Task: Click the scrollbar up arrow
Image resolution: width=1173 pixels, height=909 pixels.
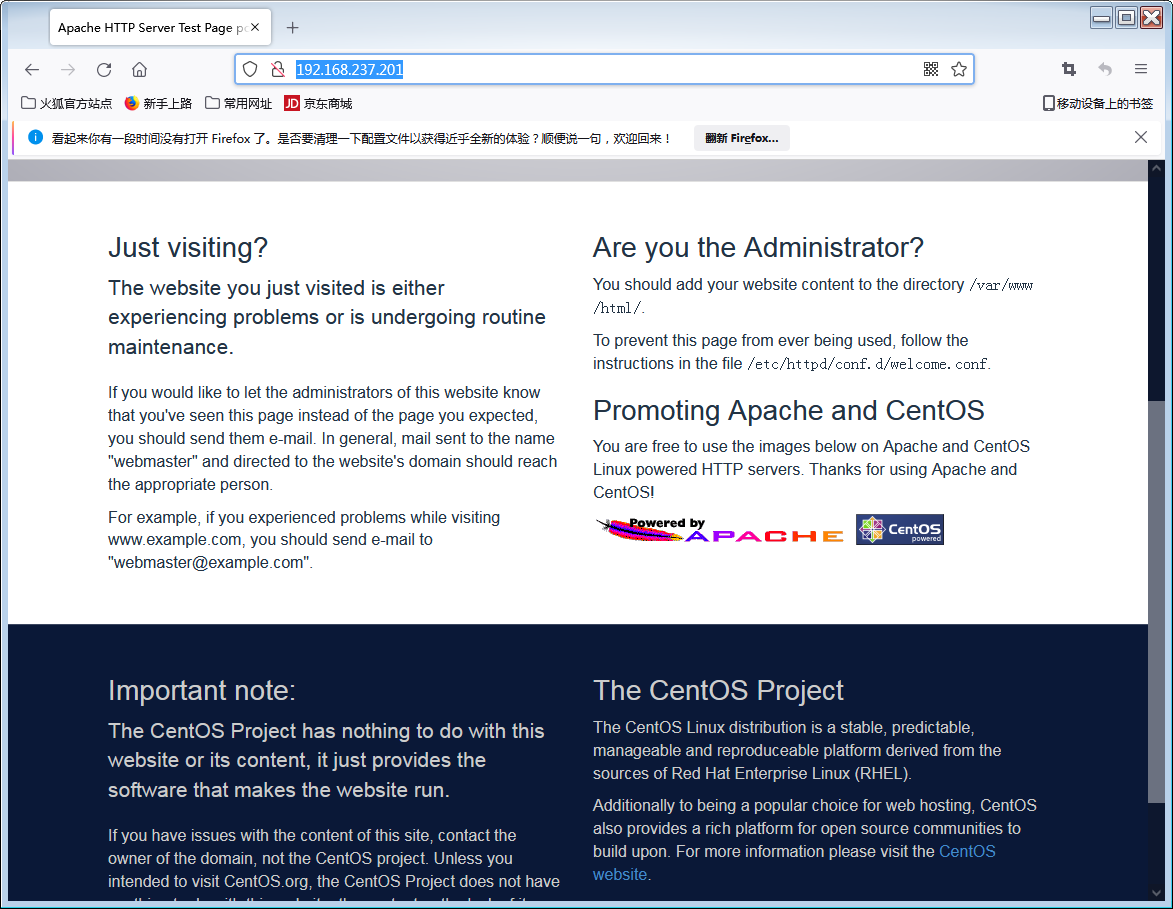Action: click(x=1157, y=168)
